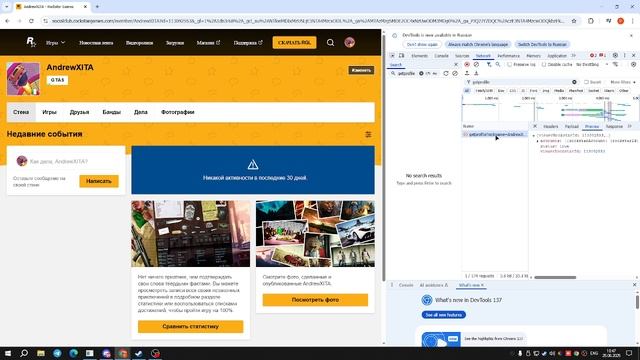Open File Explorer from the taskbar
This screenshot has width=640, height=360.
41,353
